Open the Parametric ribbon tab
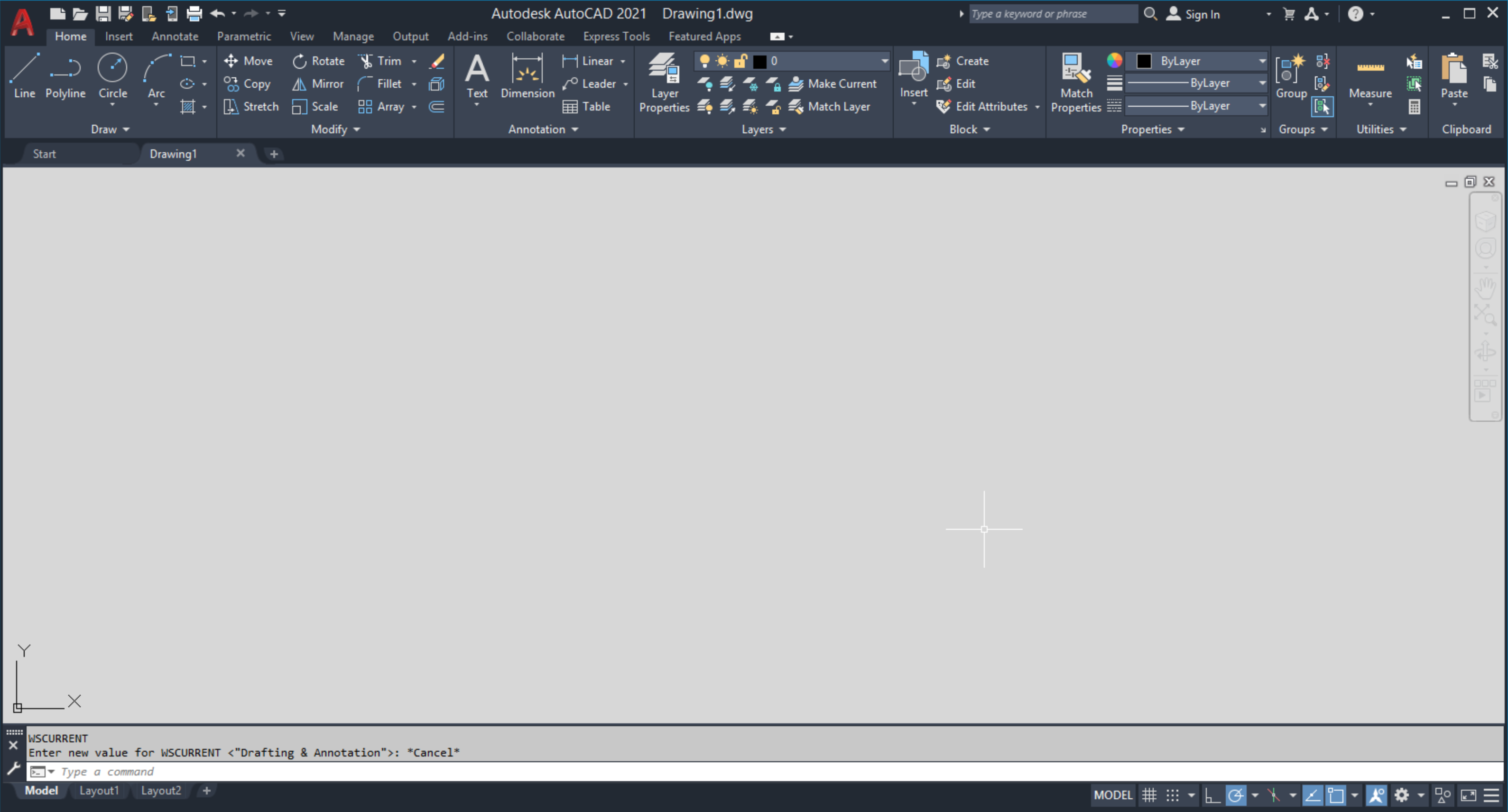 pyautogui.click(x=242, y=36)
